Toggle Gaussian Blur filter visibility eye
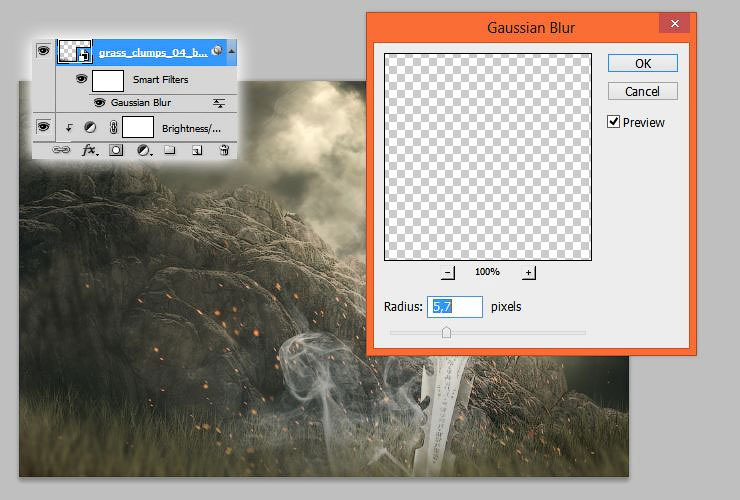 point(99,102)
